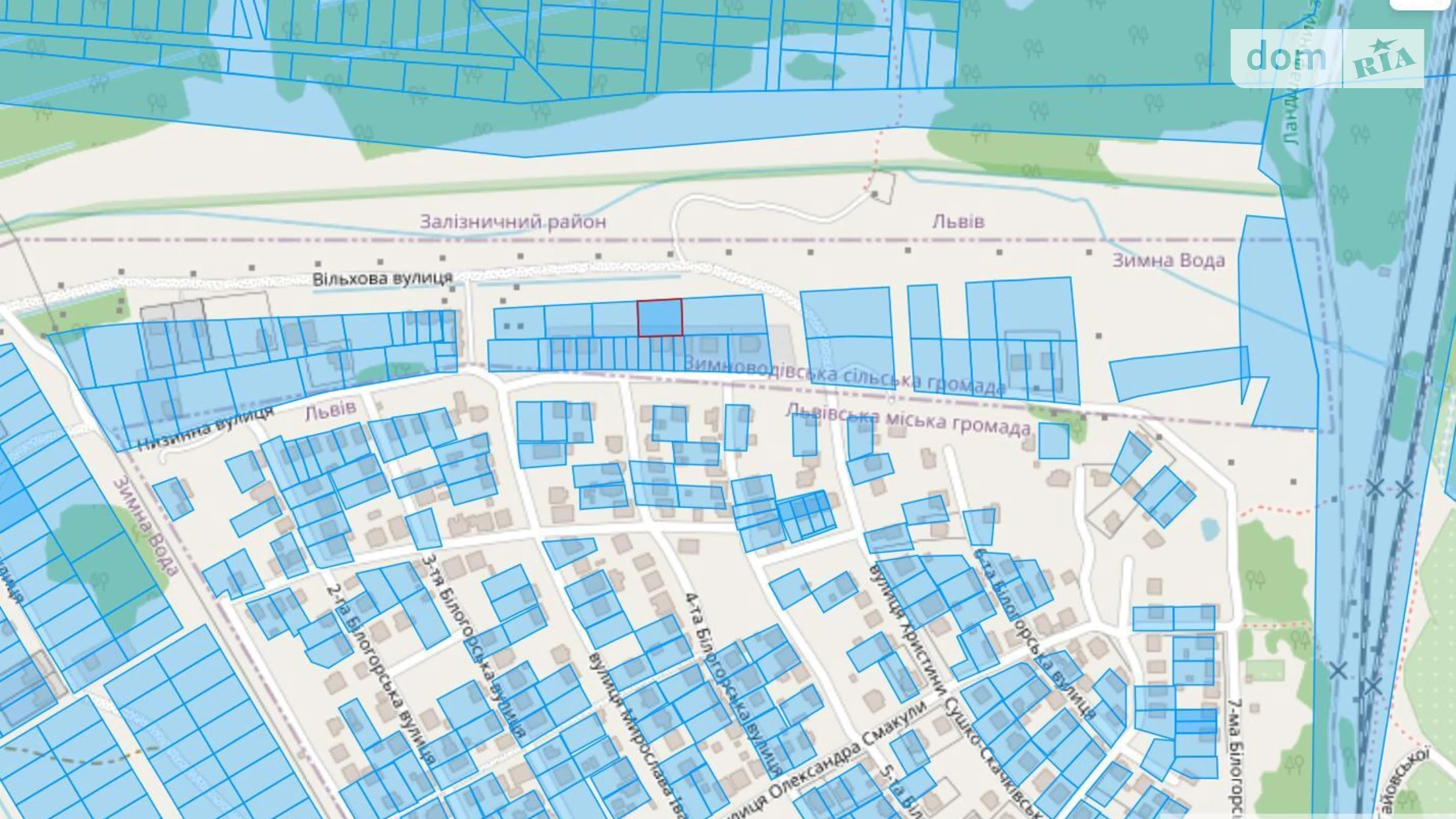Click the Львів label at top center
The width and height of the screenshot is (1456, 819).
tap(958, 221)
